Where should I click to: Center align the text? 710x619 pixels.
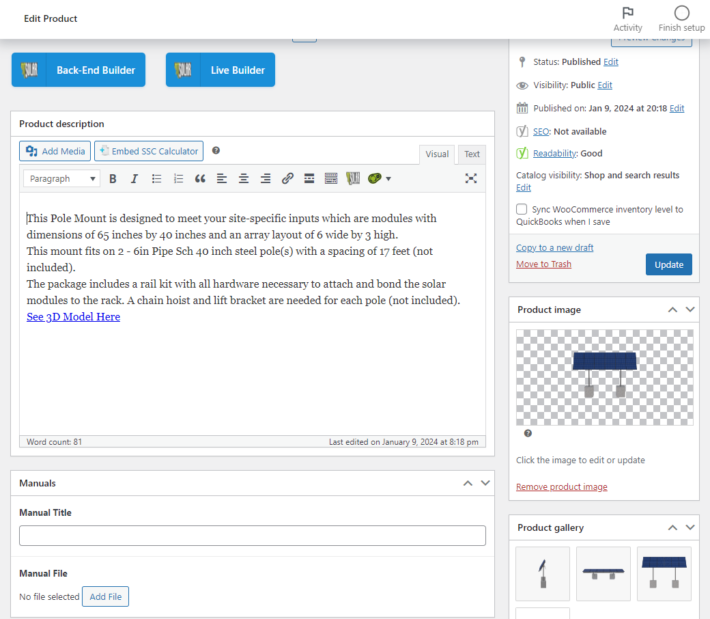coord(243,179)
